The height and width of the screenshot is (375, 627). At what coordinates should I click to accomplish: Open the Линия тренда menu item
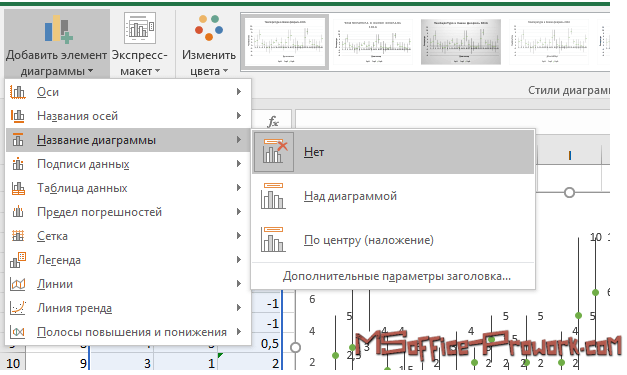(128, 308)
